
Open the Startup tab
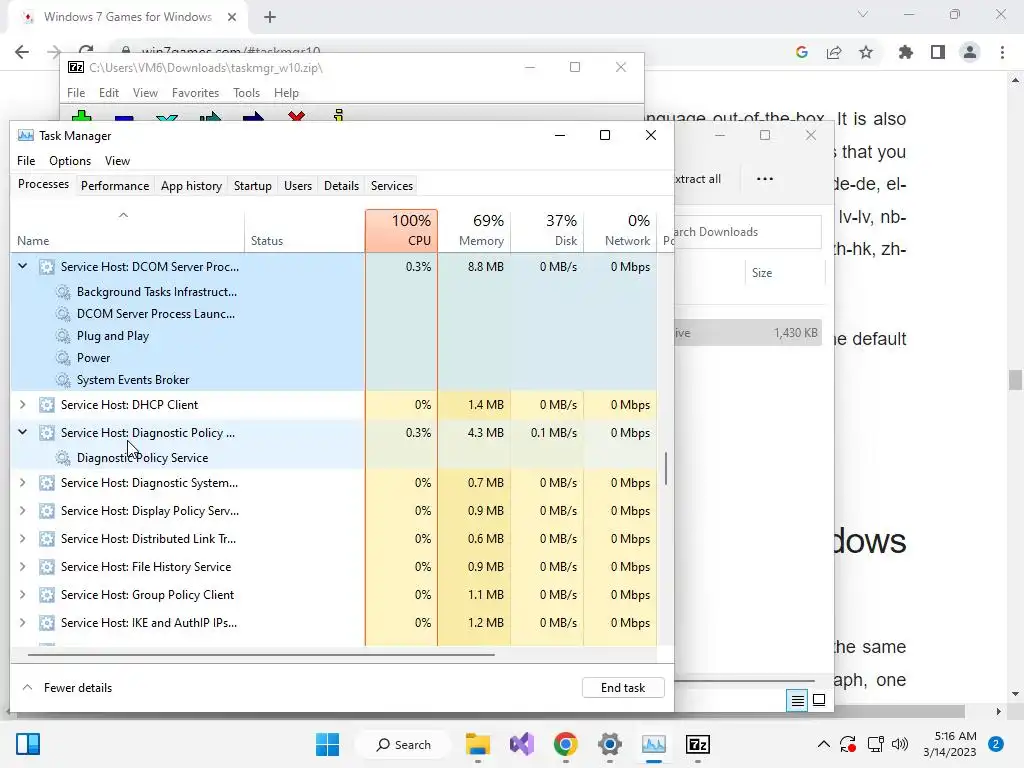(x=253, y=186)
